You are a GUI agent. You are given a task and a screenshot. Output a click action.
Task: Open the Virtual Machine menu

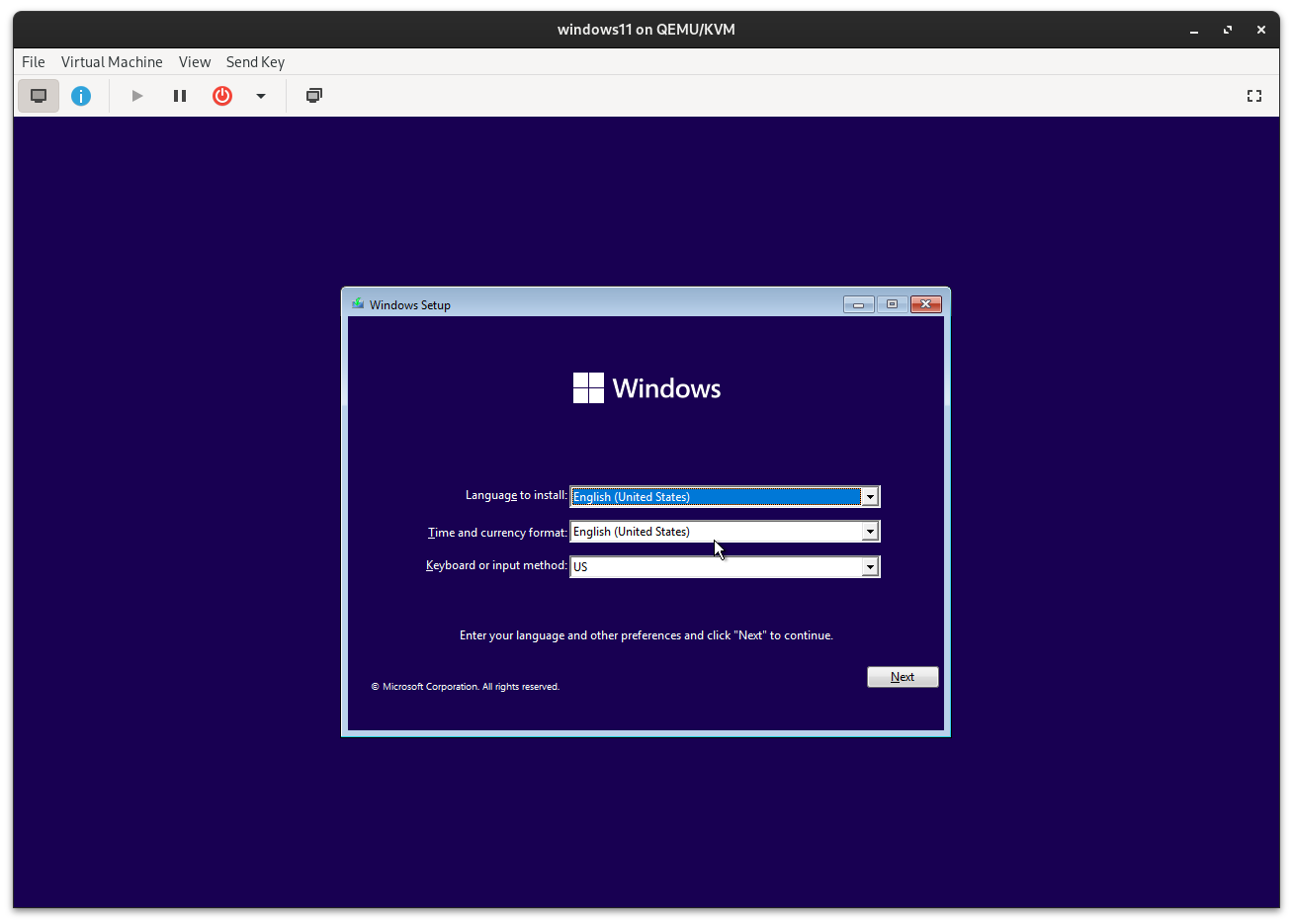point(112,61)
